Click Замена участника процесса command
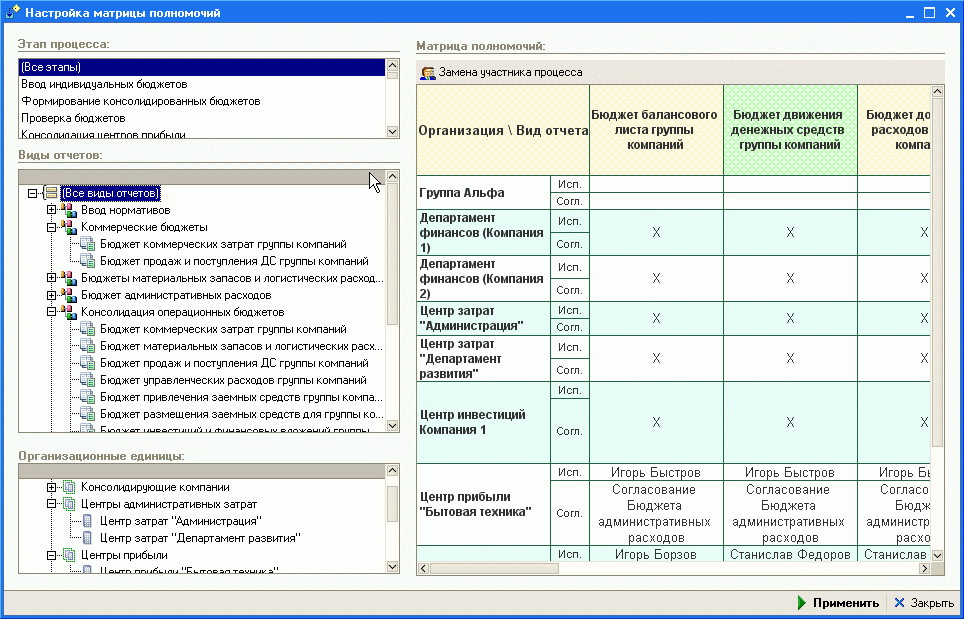This screenshot has height=619, width=964. [x=501, y=73]
